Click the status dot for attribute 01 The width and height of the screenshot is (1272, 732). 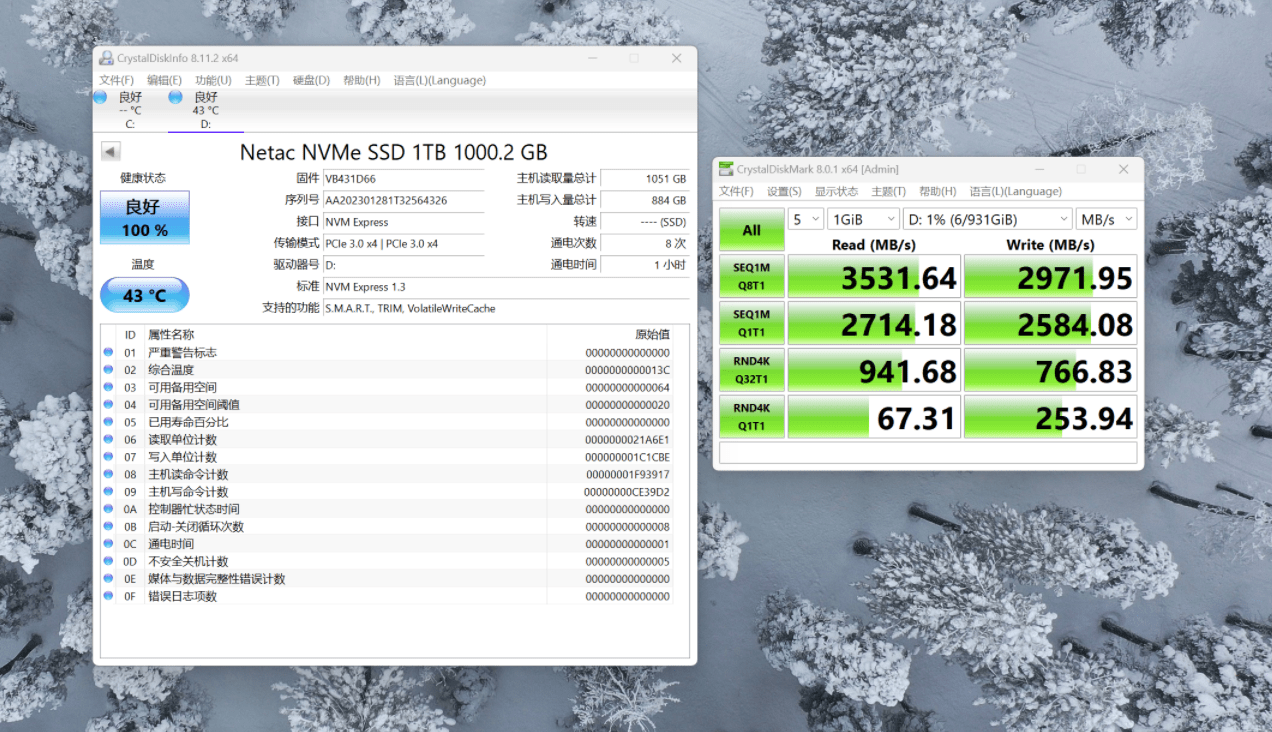[x=108, y=353]
